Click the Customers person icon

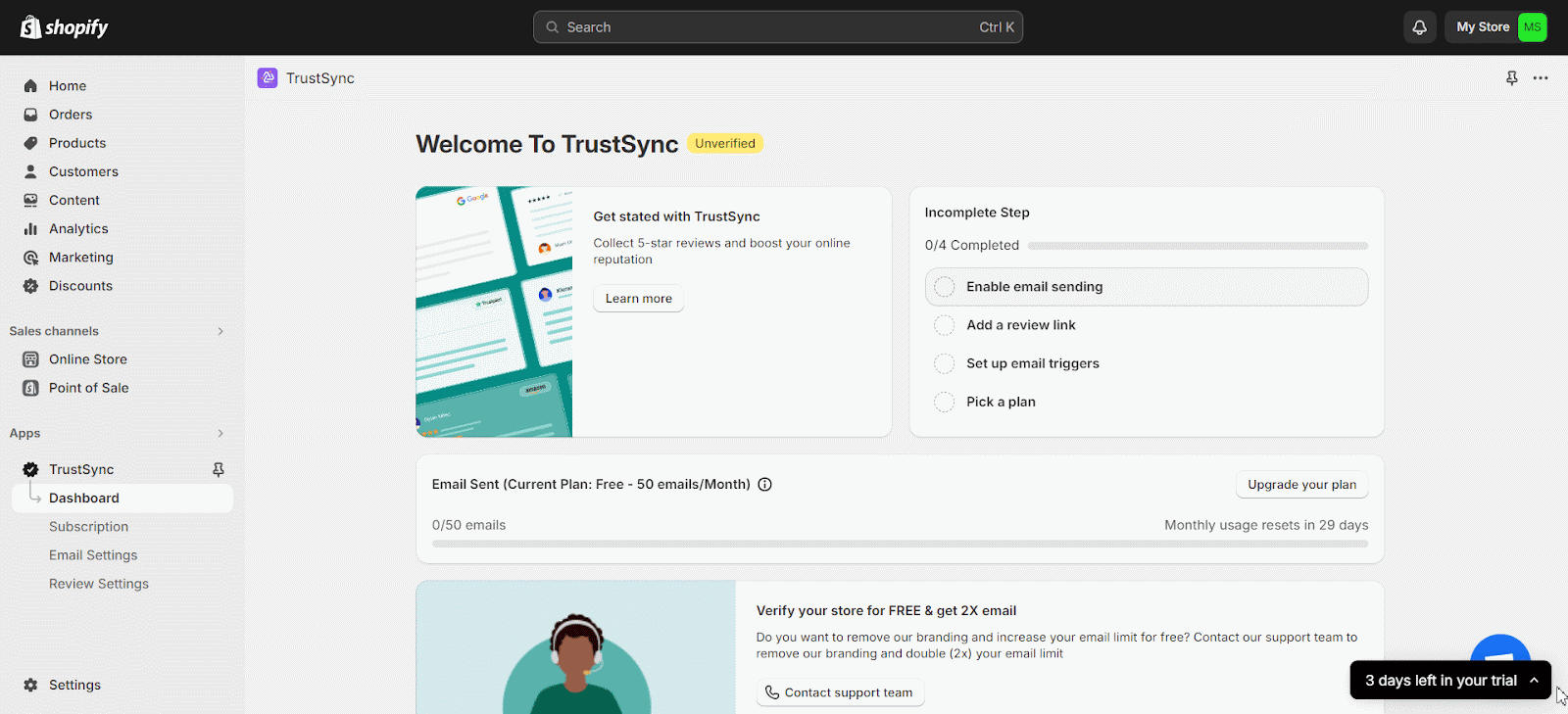point(30,171)
